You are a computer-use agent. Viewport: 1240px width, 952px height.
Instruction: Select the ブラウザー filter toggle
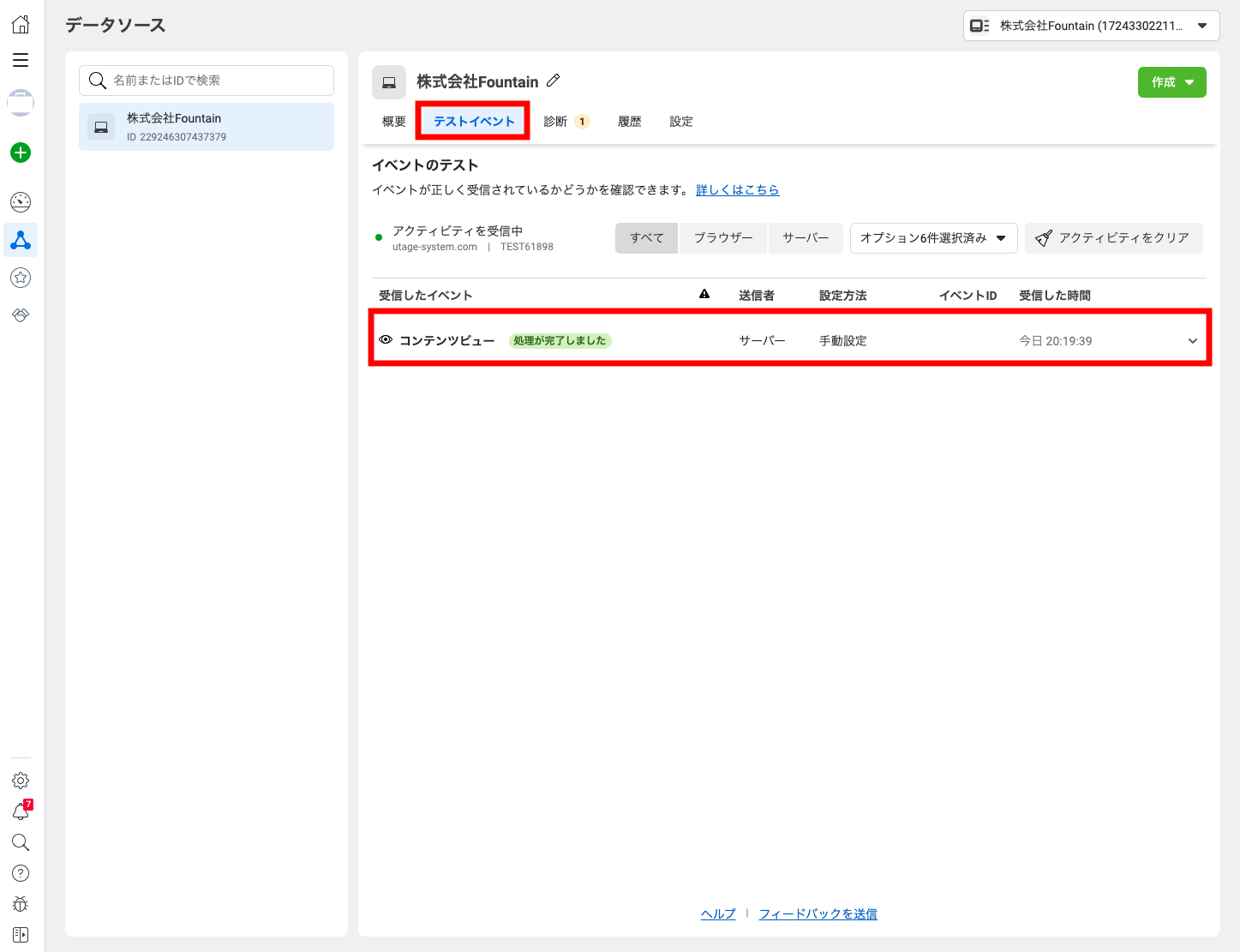[x=723, y=238]
